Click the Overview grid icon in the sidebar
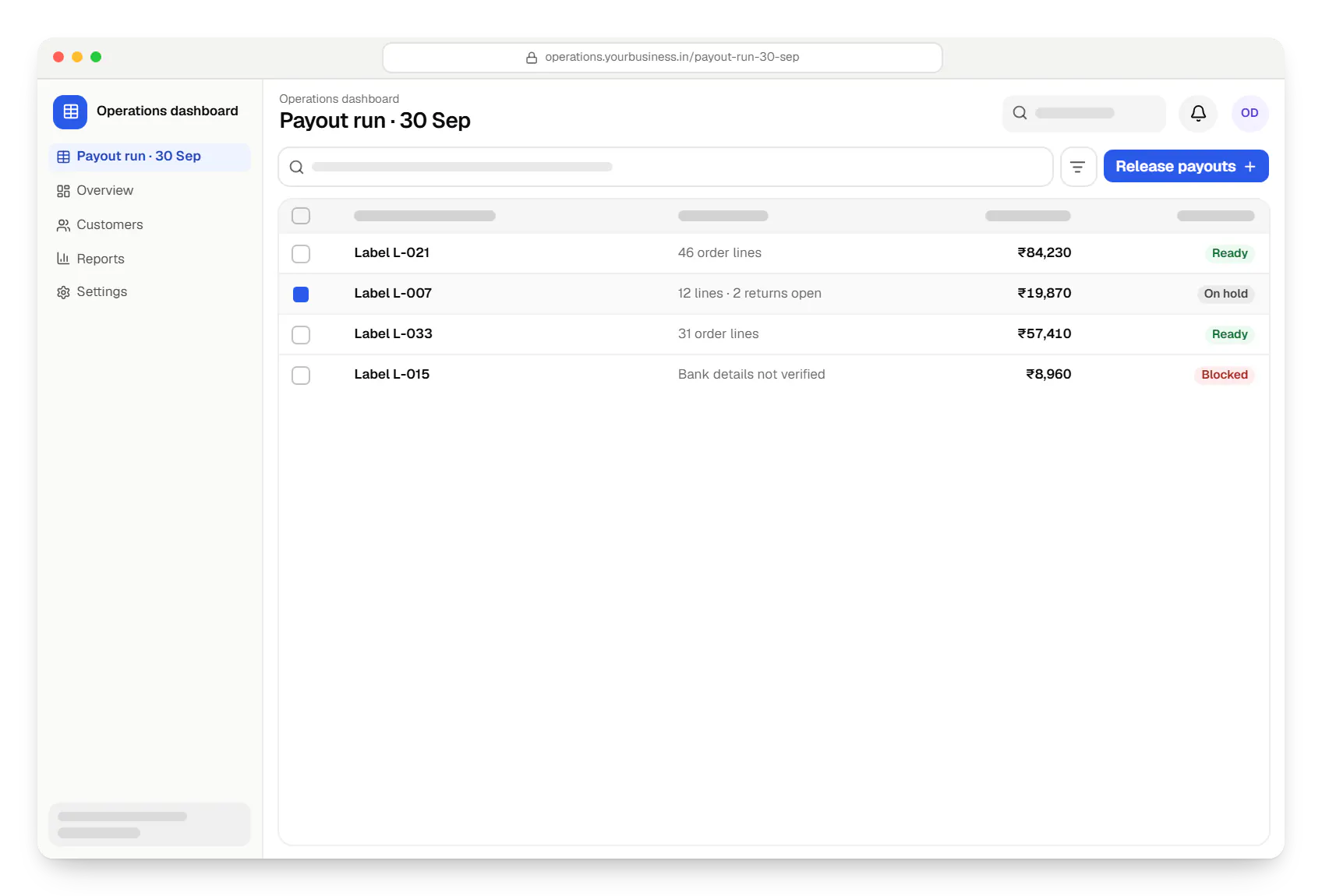 (x=63, y=191)
